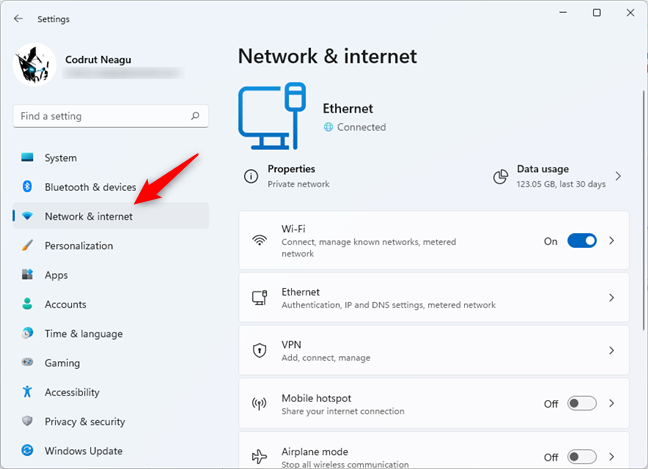Select System in the sidebar
Screen dimensions: 648x469
[111, 157]
